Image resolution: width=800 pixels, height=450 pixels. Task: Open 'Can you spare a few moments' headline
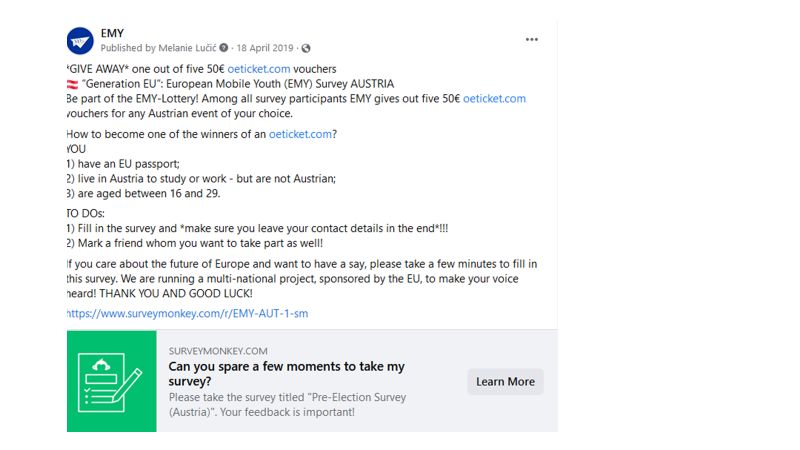click(286, 373)
